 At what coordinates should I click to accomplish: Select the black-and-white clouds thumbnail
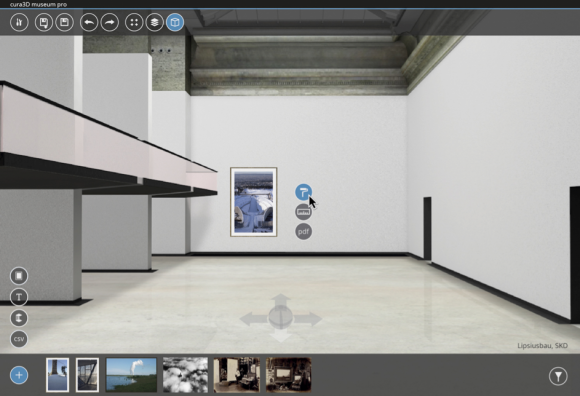tap(185, 375)
